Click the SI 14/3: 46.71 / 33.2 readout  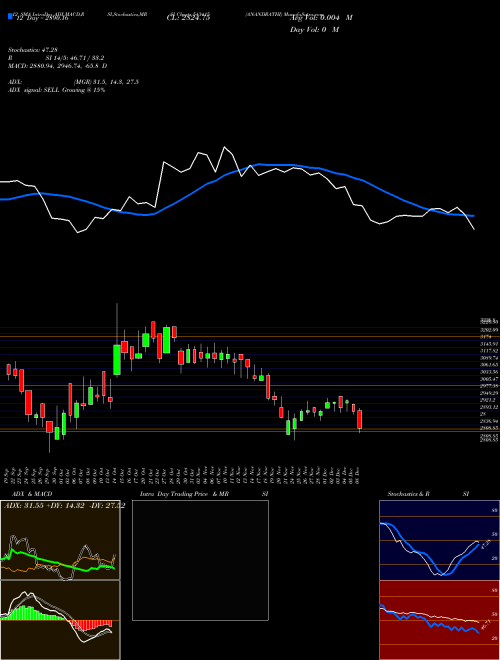[75, 58]
